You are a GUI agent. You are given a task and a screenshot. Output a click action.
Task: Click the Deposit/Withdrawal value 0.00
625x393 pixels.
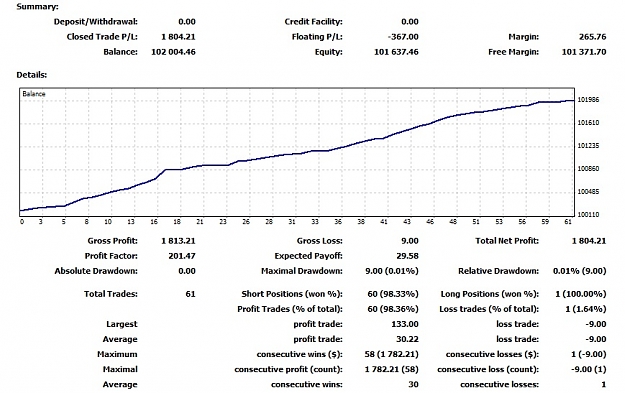[x=187, y=22]
